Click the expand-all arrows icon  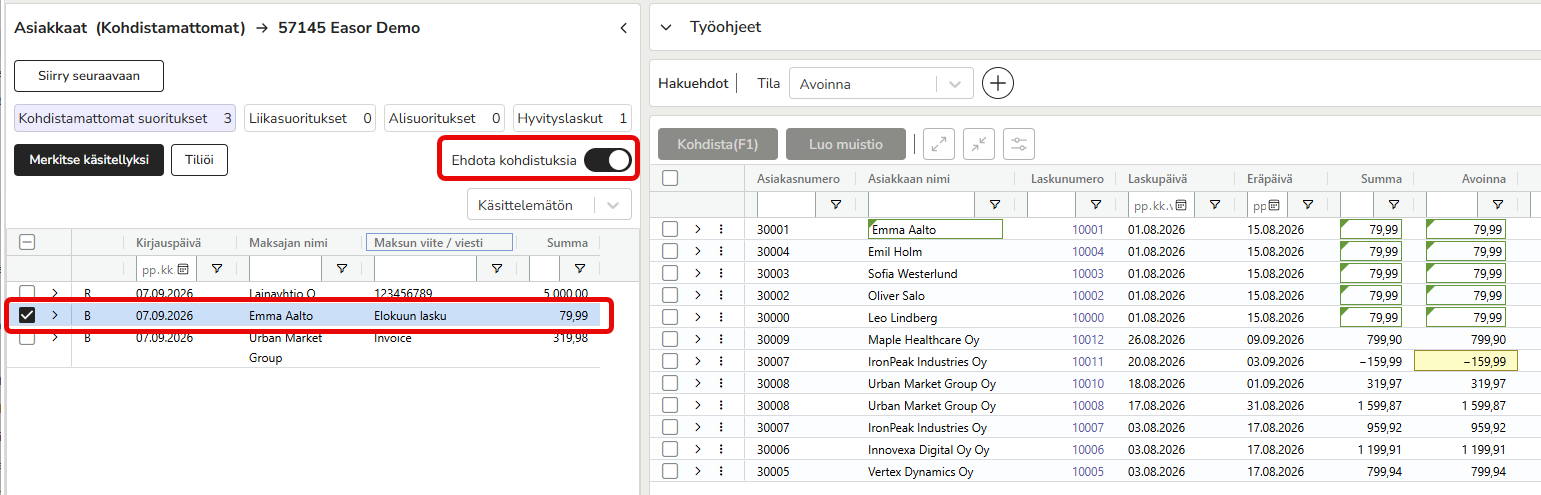[x=938, y=144]
